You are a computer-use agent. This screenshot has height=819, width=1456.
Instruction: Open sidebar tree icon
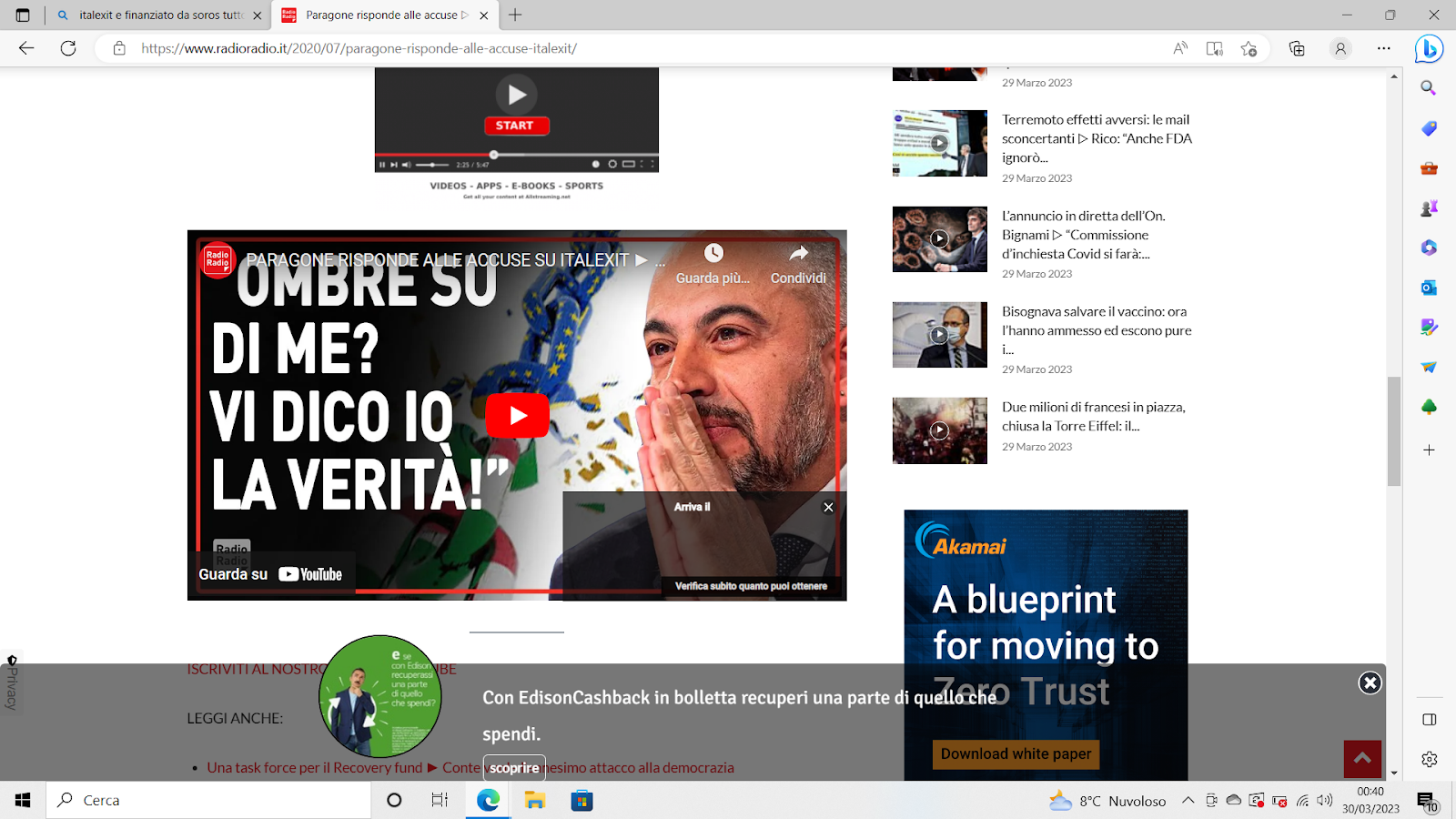click(1429, 407)
